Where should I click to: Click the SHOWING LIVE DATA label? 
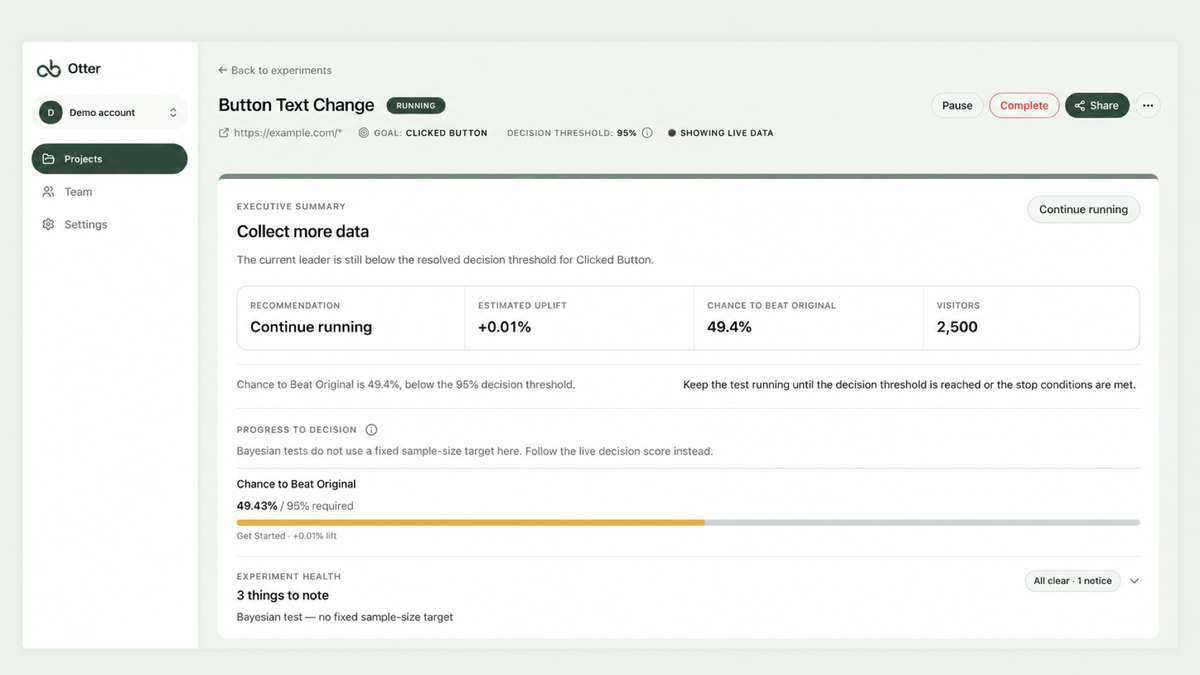(726, 133)
